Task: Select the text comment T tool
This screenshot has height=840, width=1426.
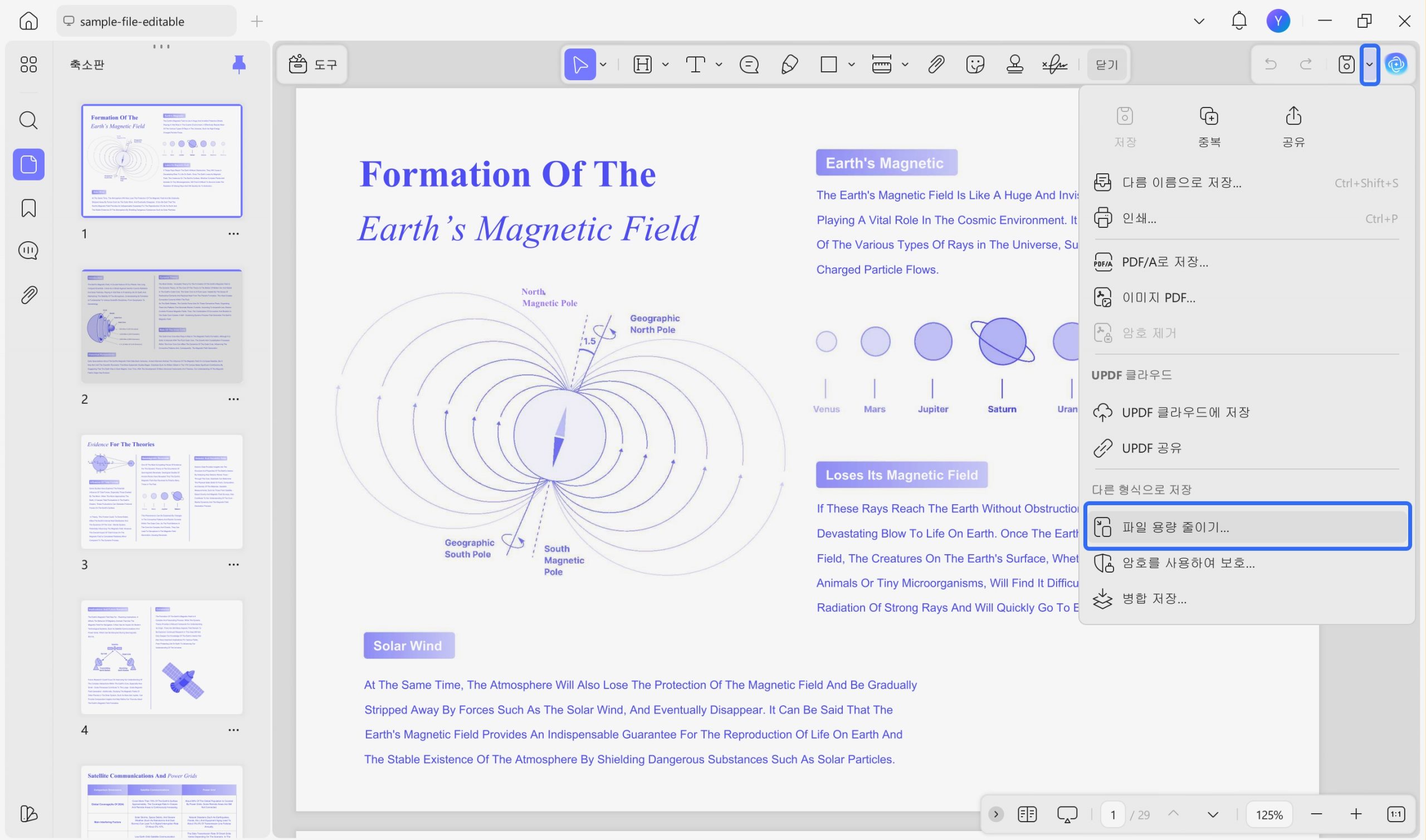Action: pos(696,64)
